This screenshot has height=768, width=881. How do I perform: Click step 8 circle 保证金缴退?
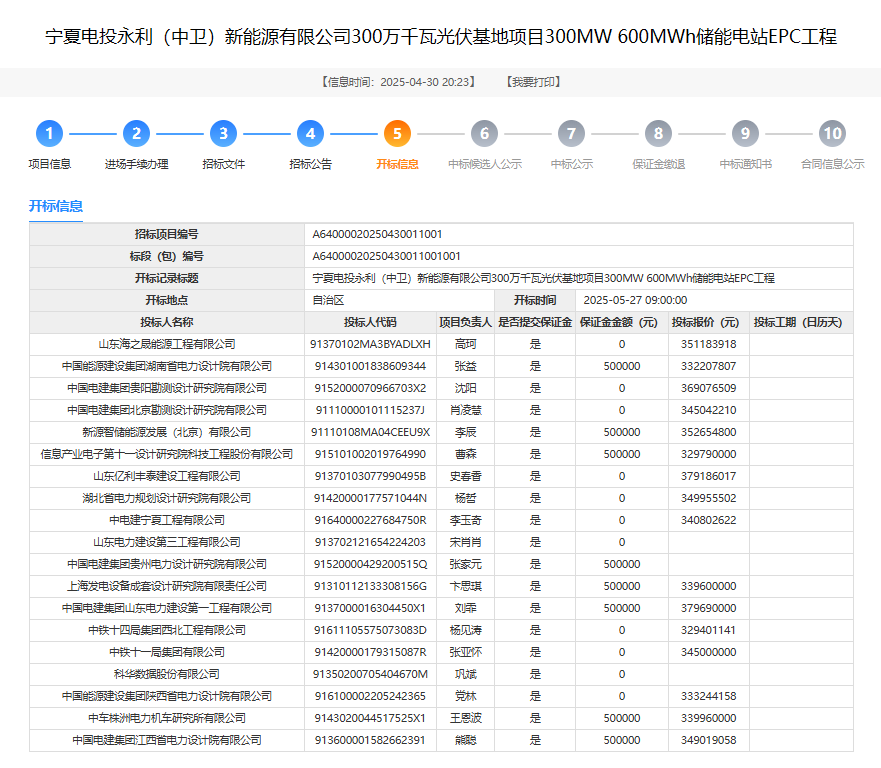(659, 134)
